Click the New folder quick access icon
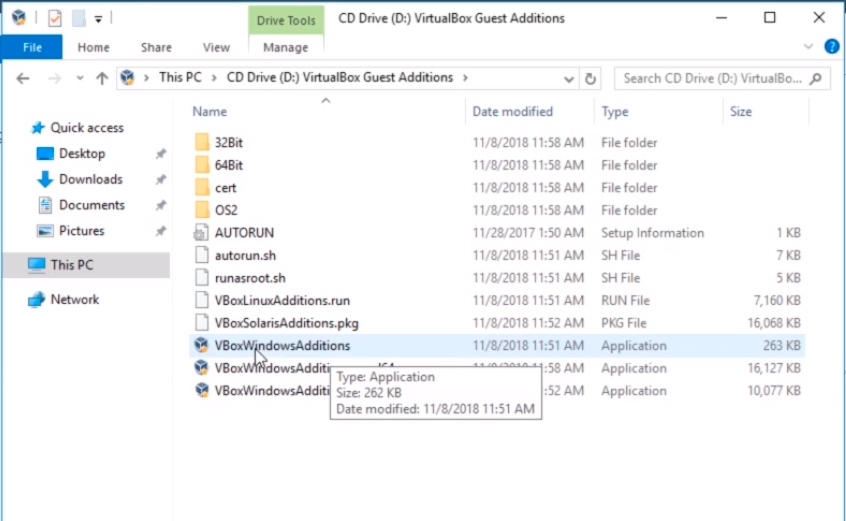846x521 pixels. (79, 18)
